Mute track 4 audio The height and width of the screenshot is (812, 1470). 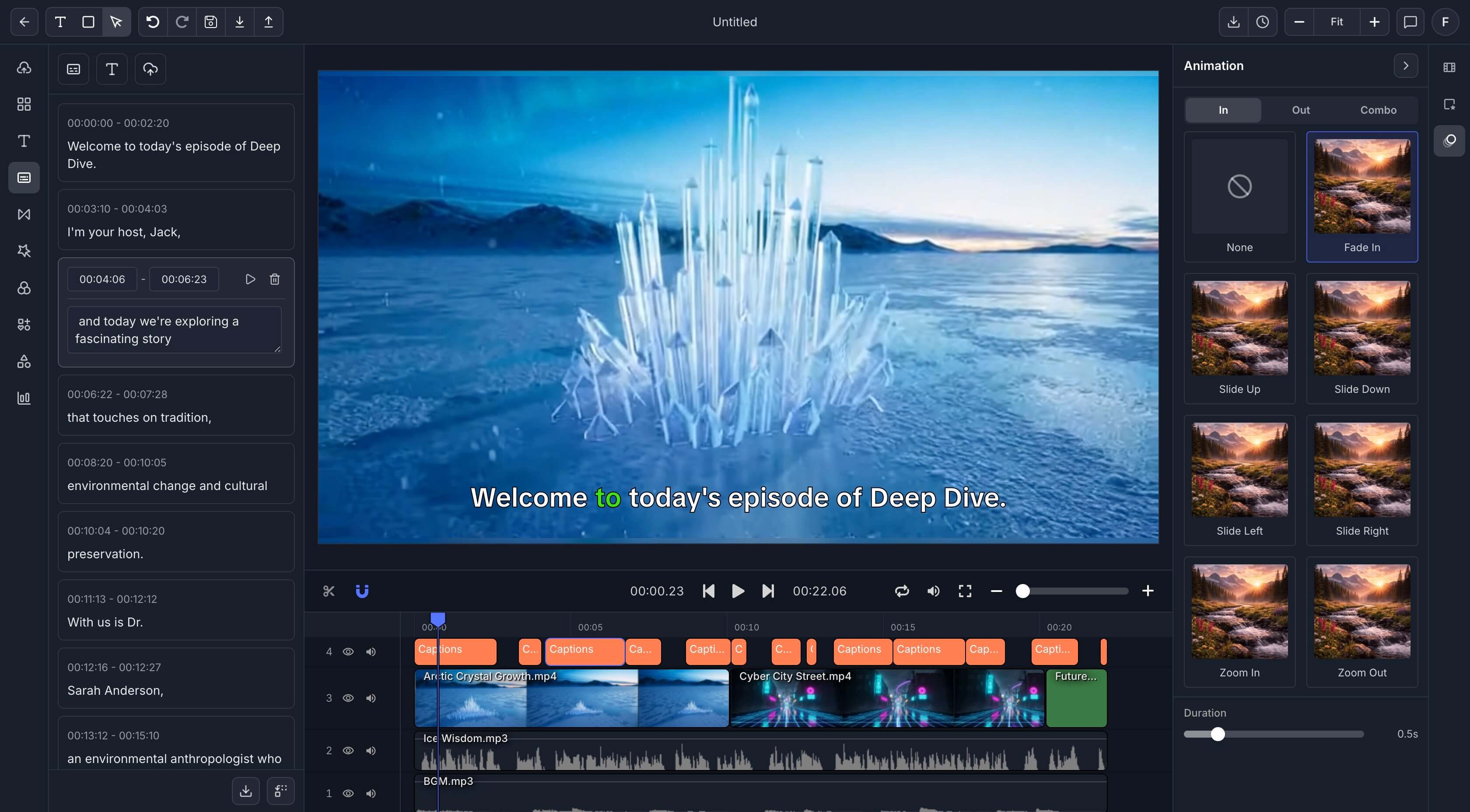click(371, 651)
